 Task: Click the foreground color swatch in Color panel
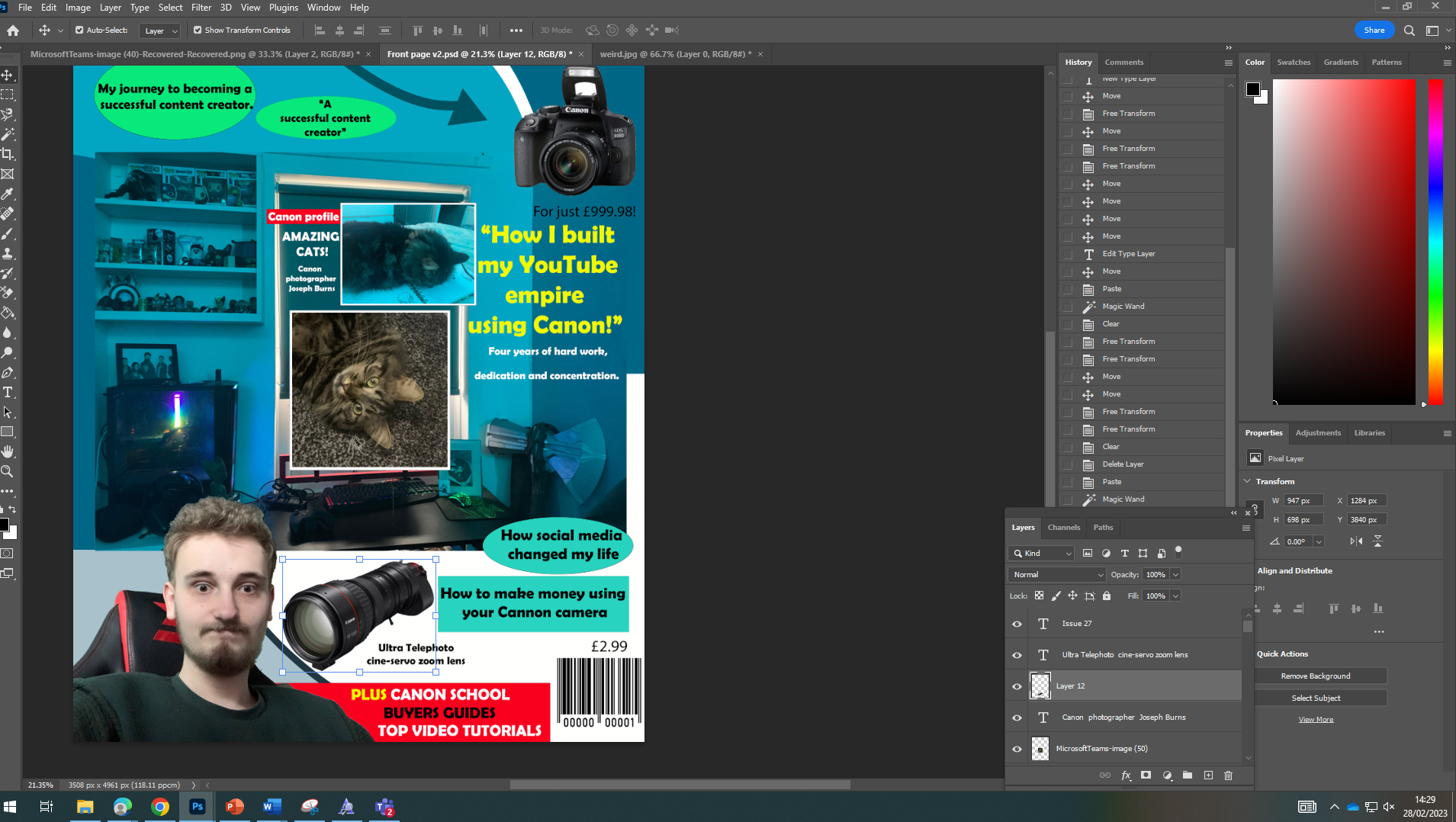point(1252,89)
